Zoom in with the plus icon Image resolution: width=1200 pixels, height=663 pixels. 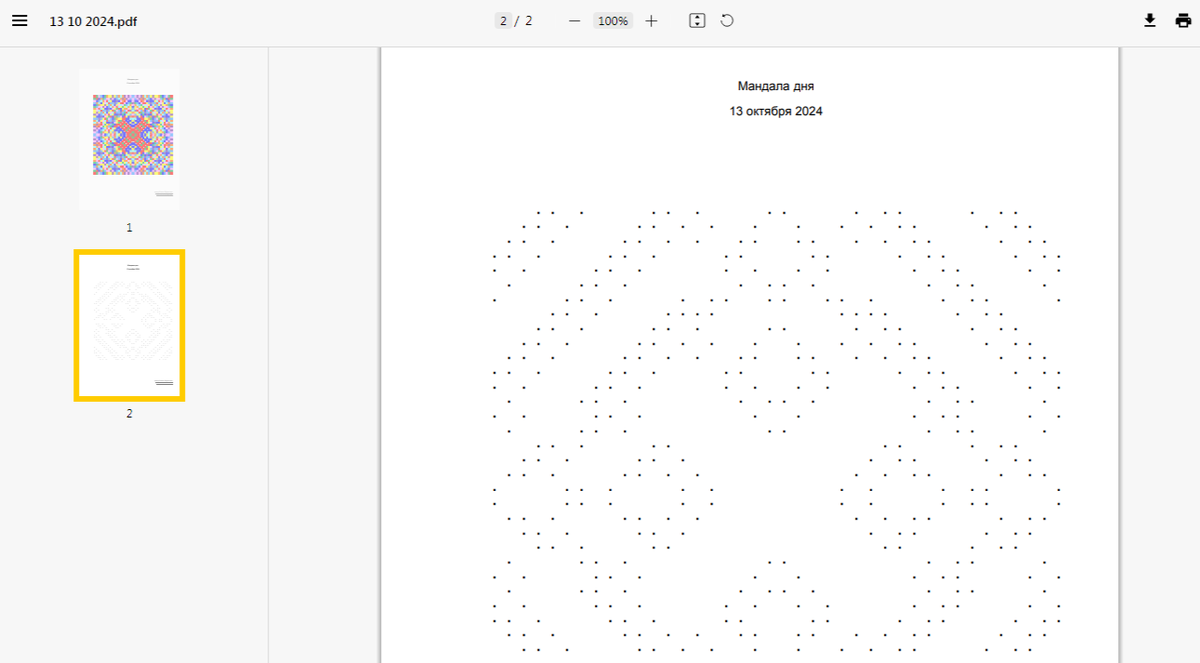point(651,21)
